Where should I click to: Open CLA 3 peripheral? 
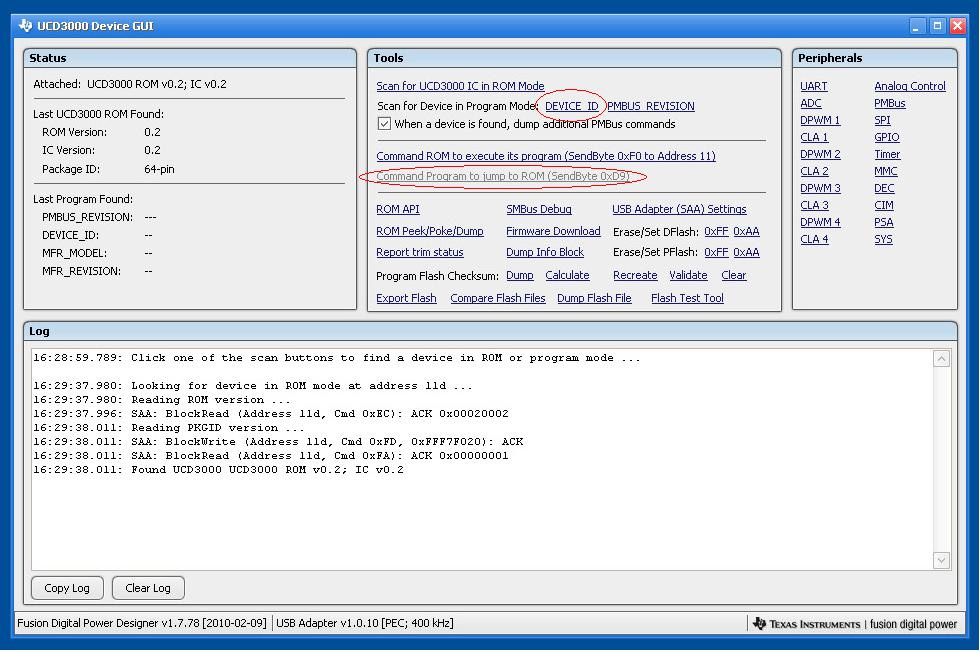click(814, 205)
